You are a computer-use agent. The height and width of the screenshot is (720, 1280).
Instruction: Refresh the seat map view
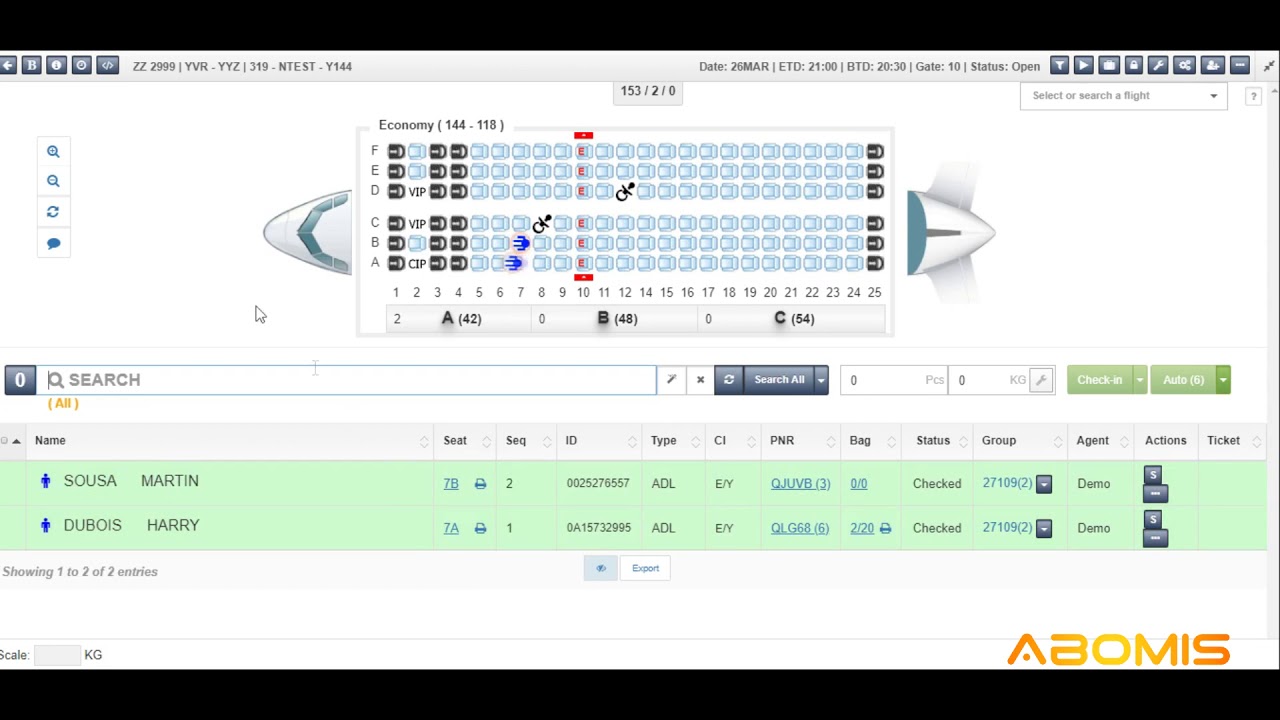(x=53, y=212)
